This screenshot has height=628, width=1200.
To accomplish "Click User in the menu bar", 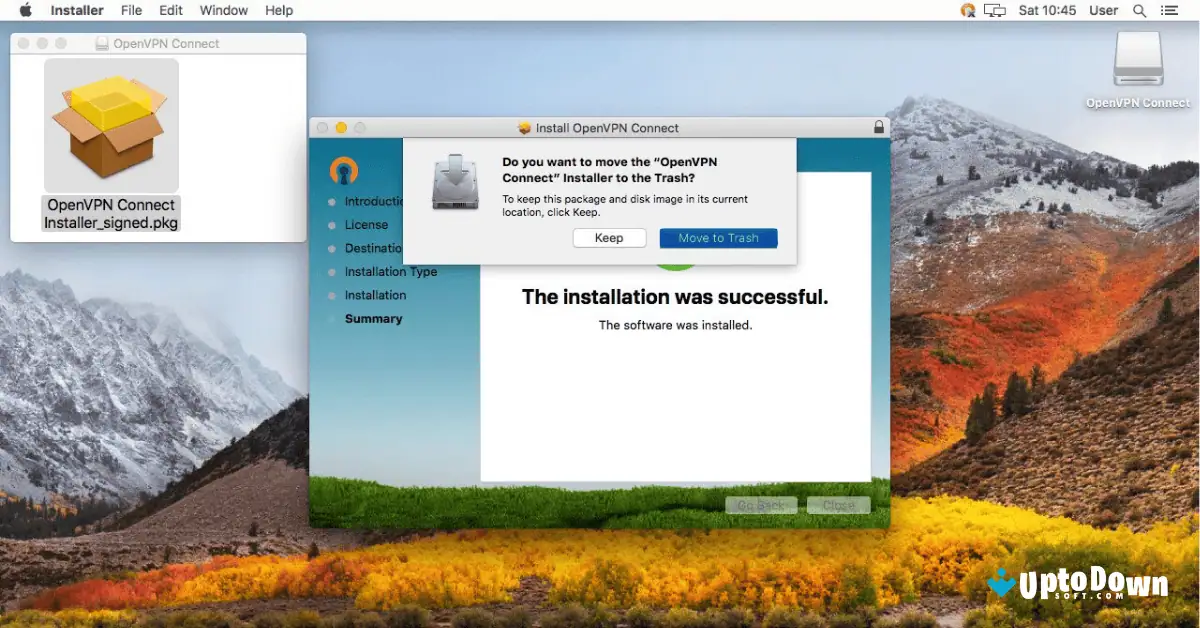I will [x=1103, y=10].
